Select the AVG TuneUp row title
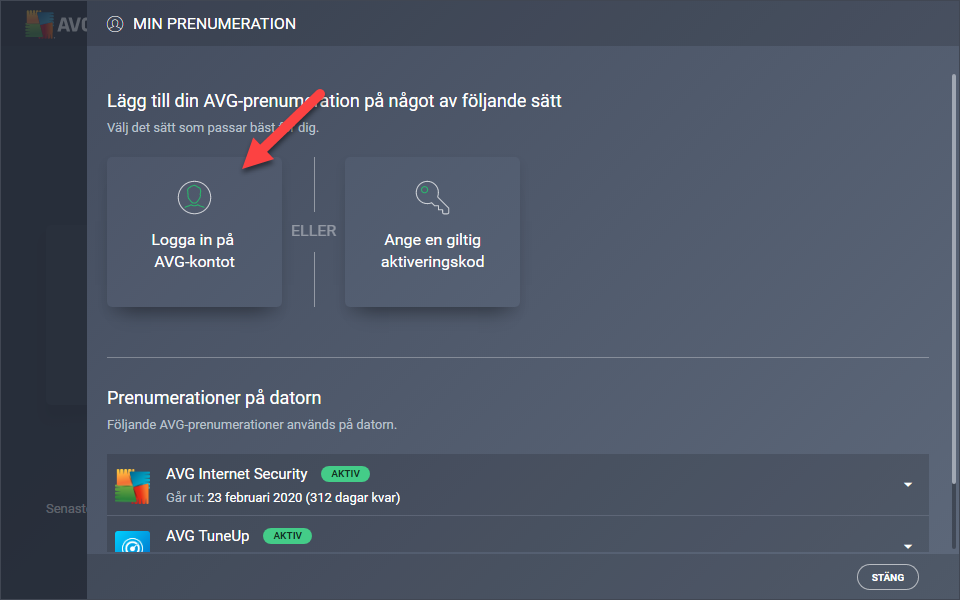The height and width of the screenshot is (600, 960). tap(208, 536)
